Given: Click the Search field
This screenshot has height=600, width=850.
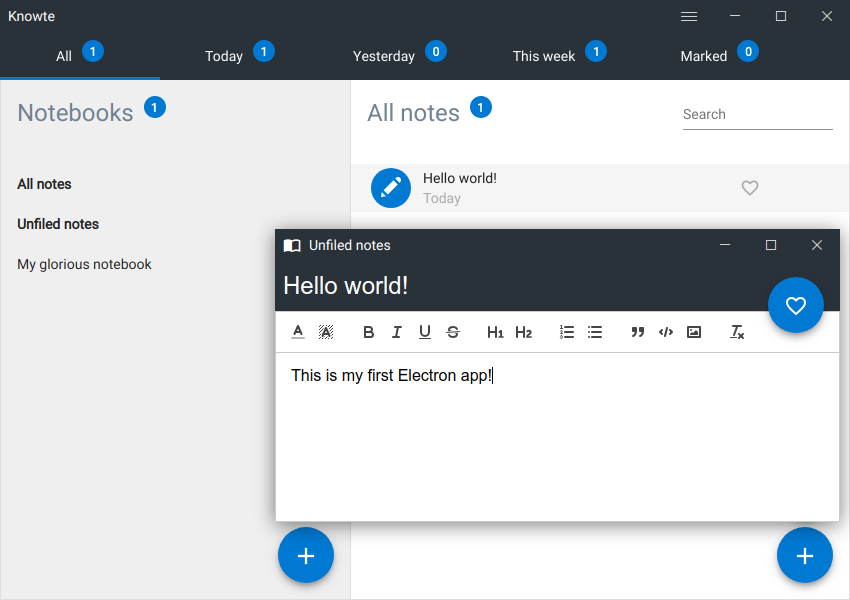Looking at the screenshot, I should click(x=757, y=115).
